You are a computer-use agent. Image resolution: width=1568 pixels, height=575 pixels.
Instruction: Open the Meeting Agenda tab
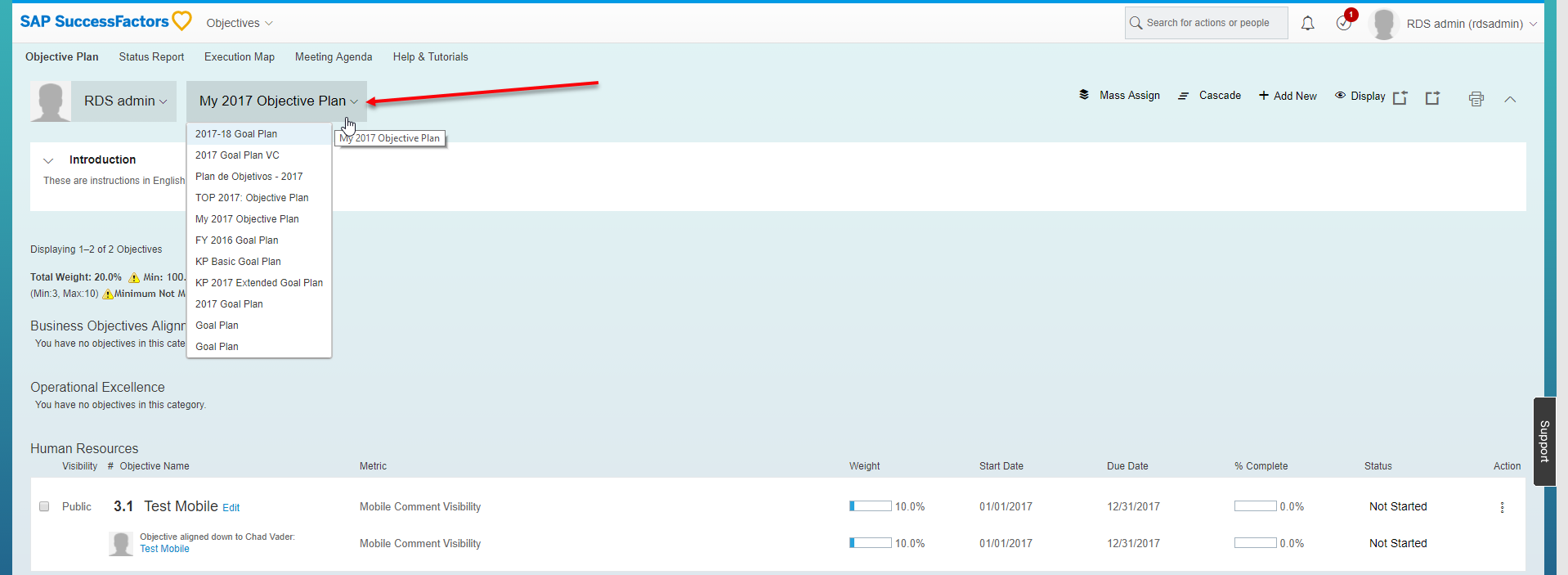[x=334, y=56]
